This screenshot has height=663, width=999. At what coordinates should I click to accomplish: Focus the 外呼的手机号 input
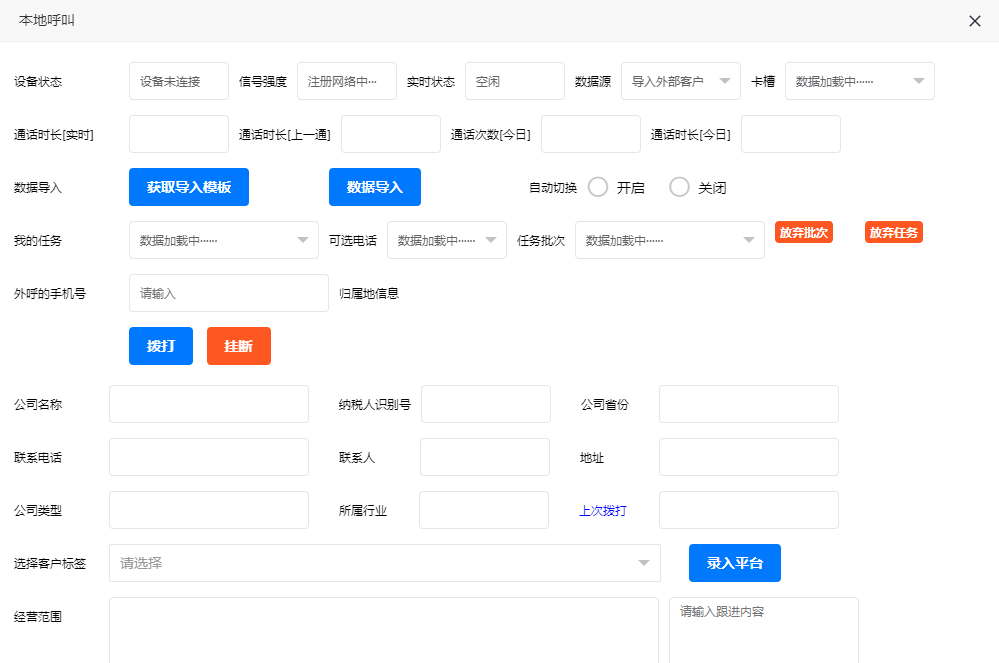229,293
